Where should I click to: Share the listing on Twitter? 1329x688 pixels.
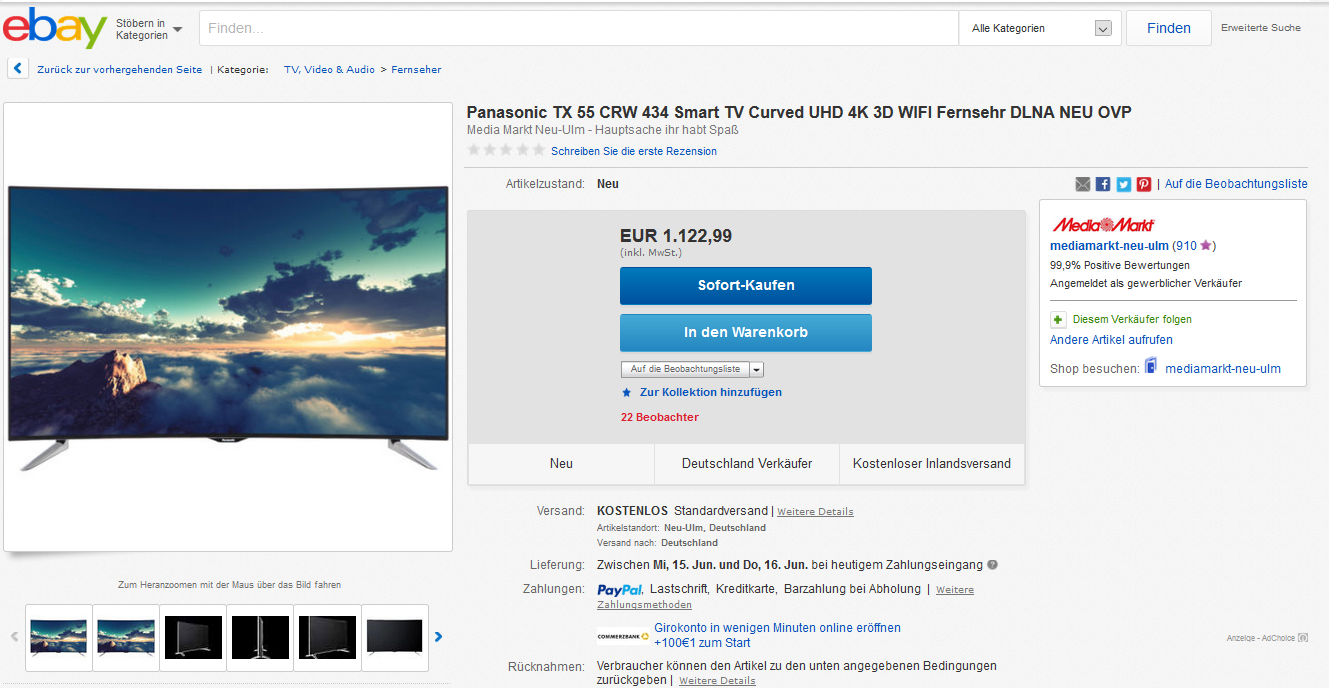tap(1123, 184)
